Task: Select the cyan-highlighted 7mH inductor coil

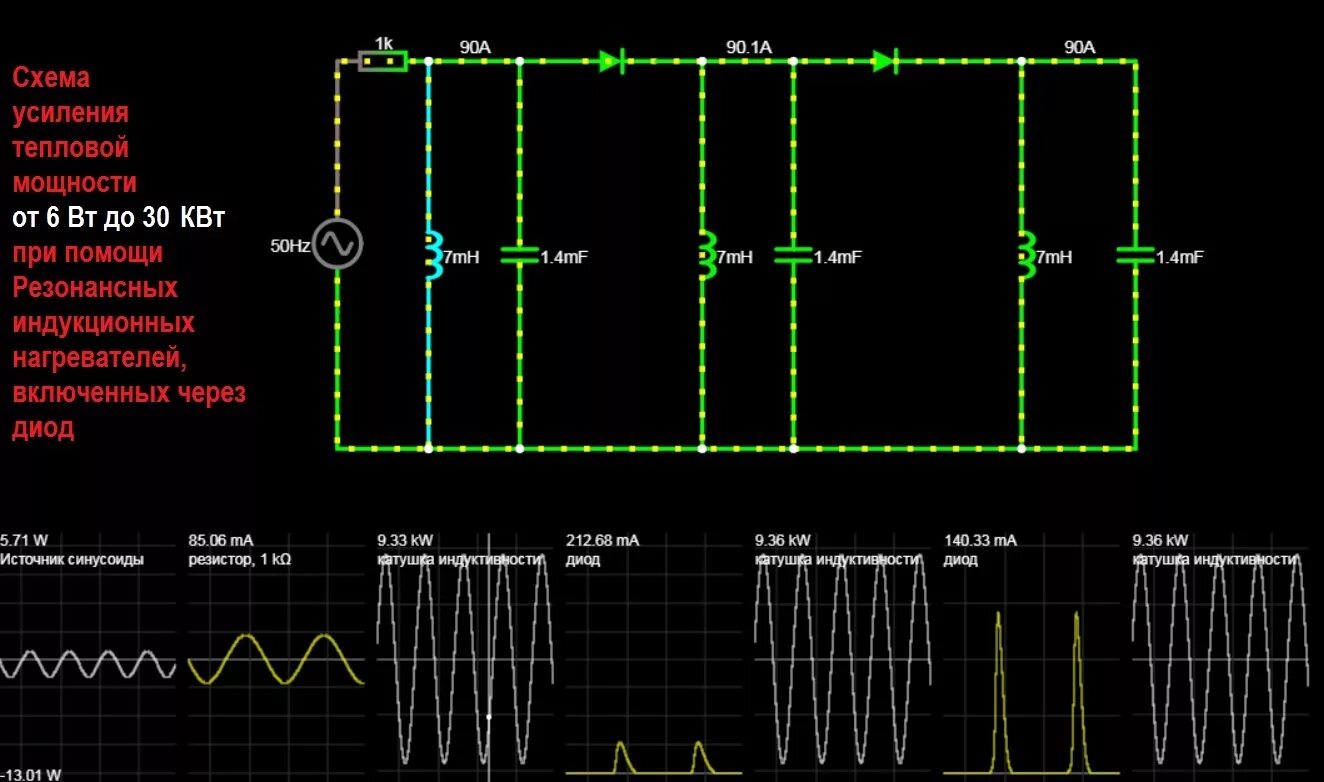Action: (x=432, y=256)
